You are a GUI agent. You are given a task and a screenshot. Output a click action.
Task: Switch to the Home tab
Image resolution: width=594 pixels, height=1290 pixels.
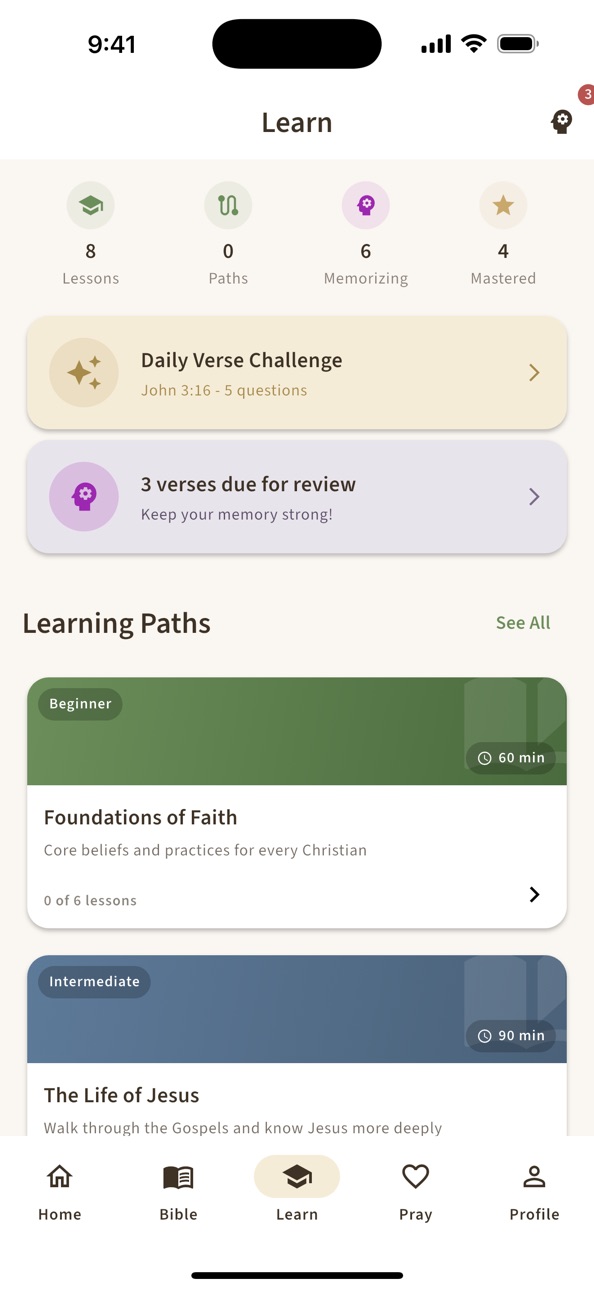click(x=60, y=1192)
